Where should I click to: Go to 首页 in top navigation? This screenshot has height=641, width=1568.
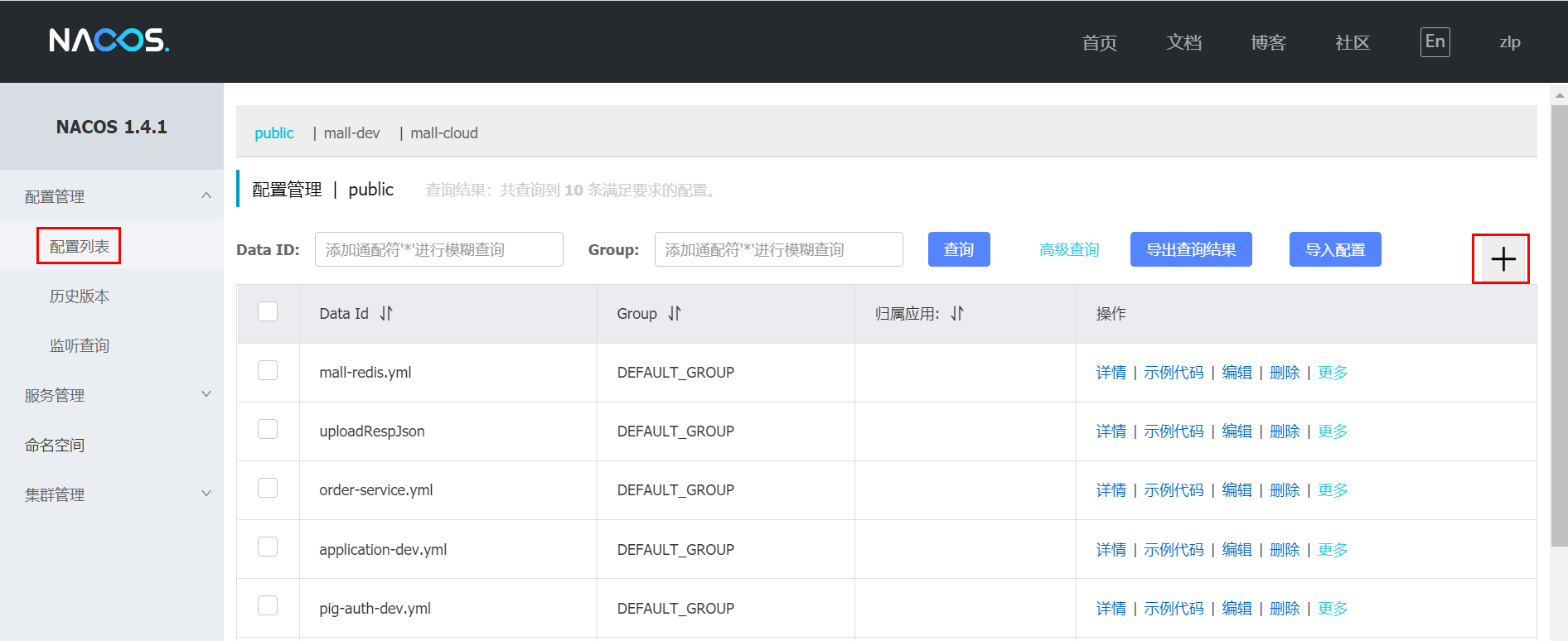coord(1099,42)
